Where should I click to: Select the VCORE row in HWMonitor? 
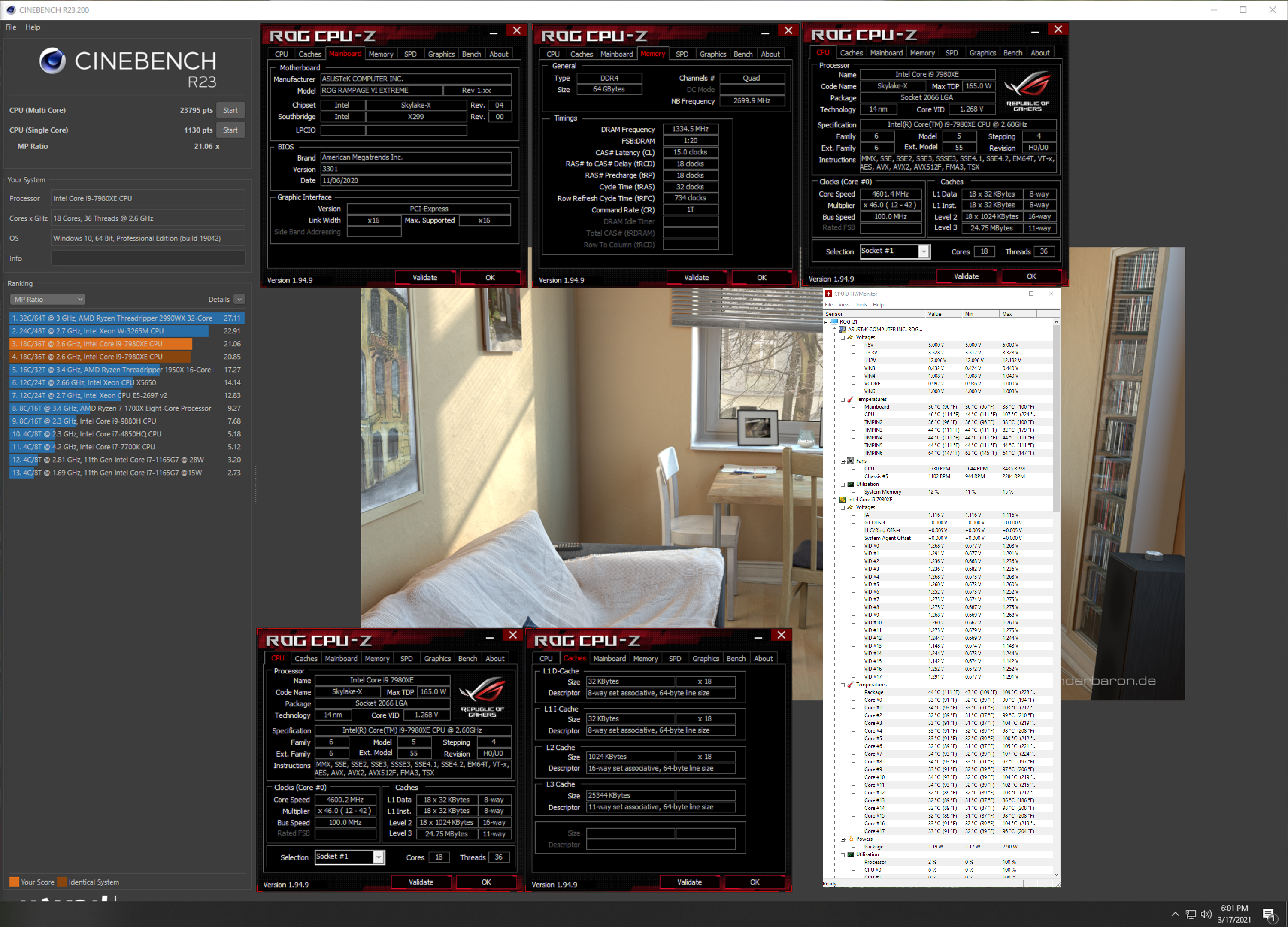coord(938,383)
